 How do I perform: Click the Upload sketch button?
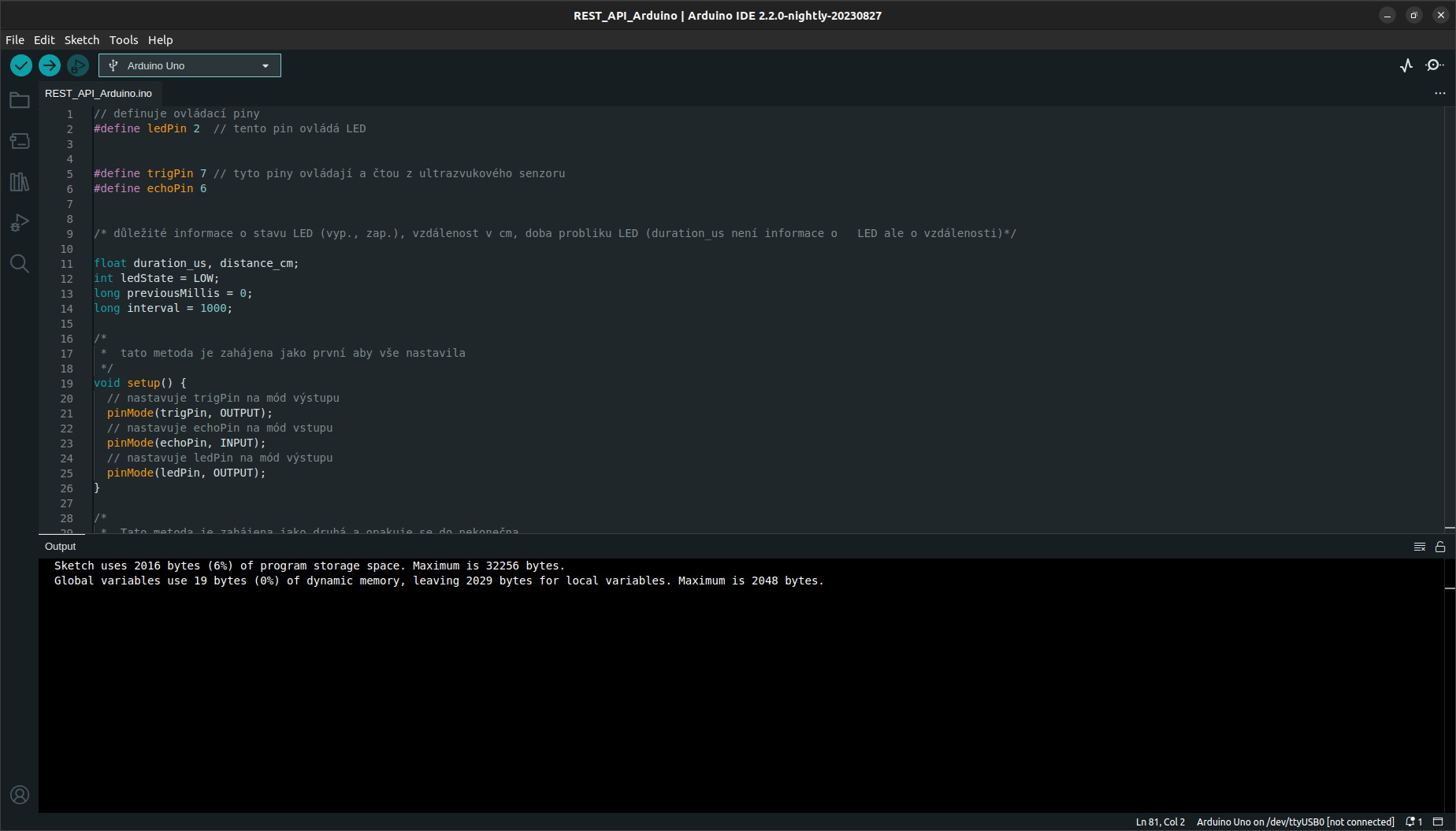(x=49, y=65)
